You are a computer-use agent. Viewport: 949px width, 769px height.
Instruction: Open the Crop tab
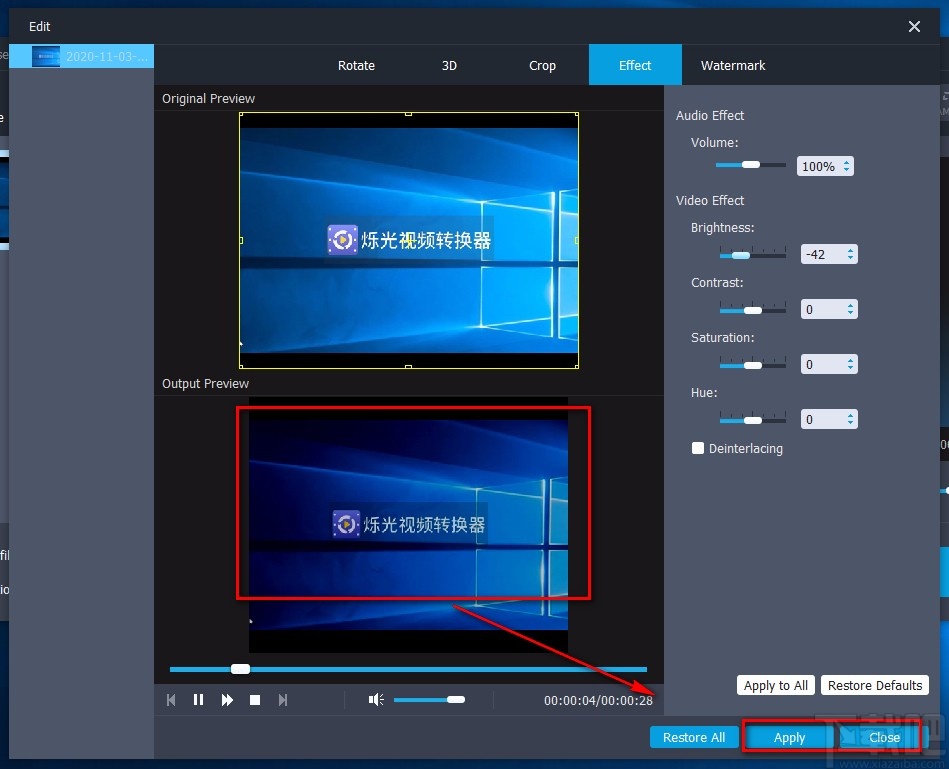point(542,65)
